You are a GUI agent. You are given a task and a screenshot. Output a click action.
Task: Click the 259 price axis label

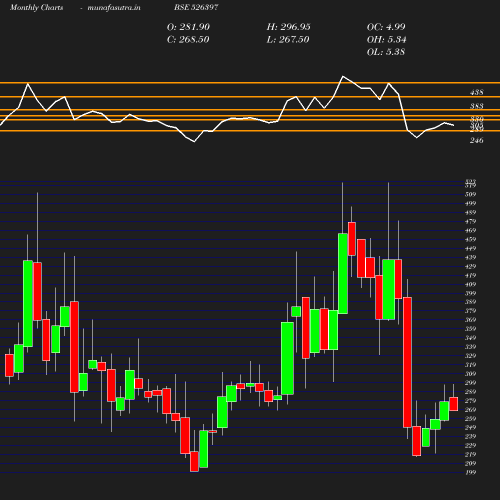471,419
